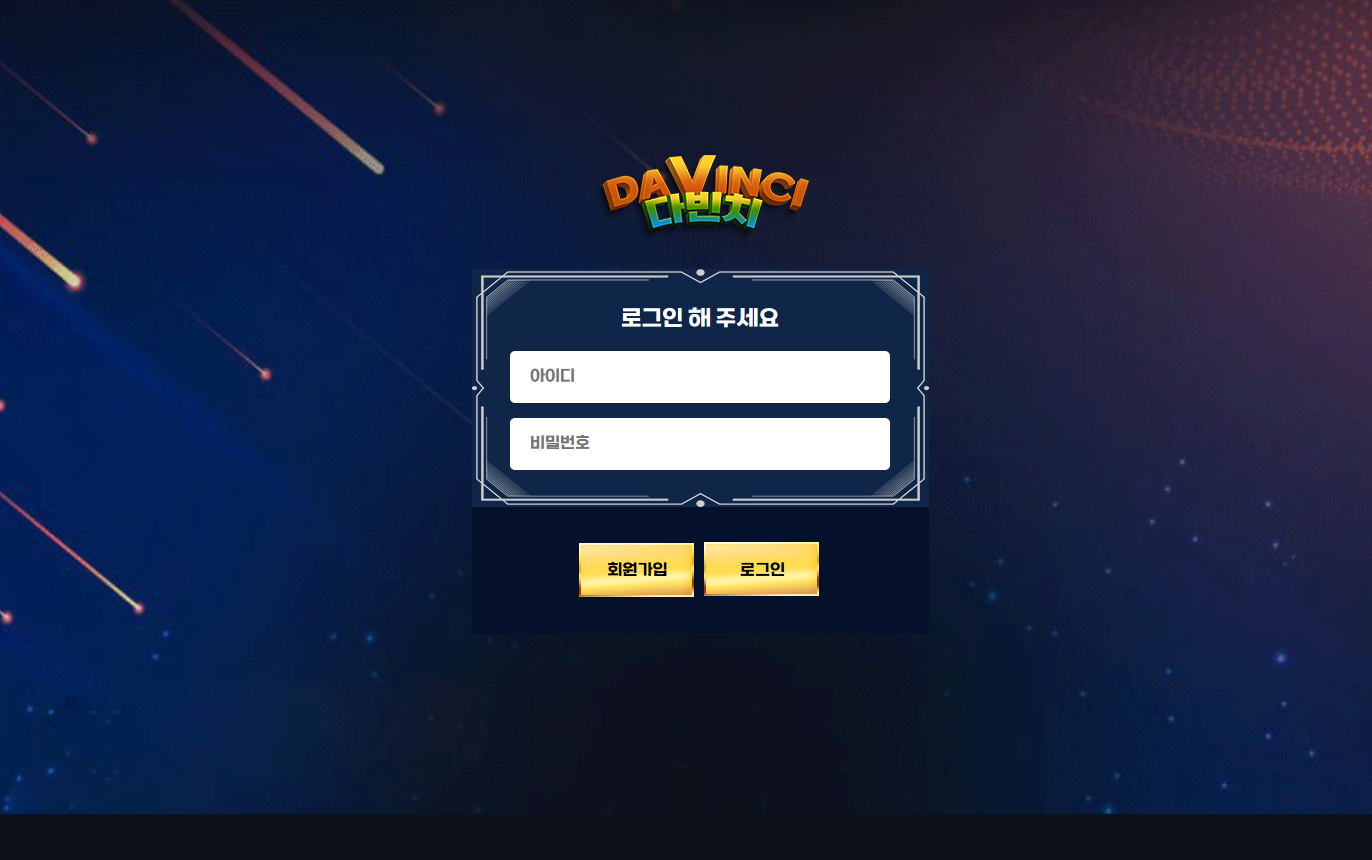Click the 로그인 해 주세요 heading
This screenshot has height=860, width=1372.
click(700, 318)
